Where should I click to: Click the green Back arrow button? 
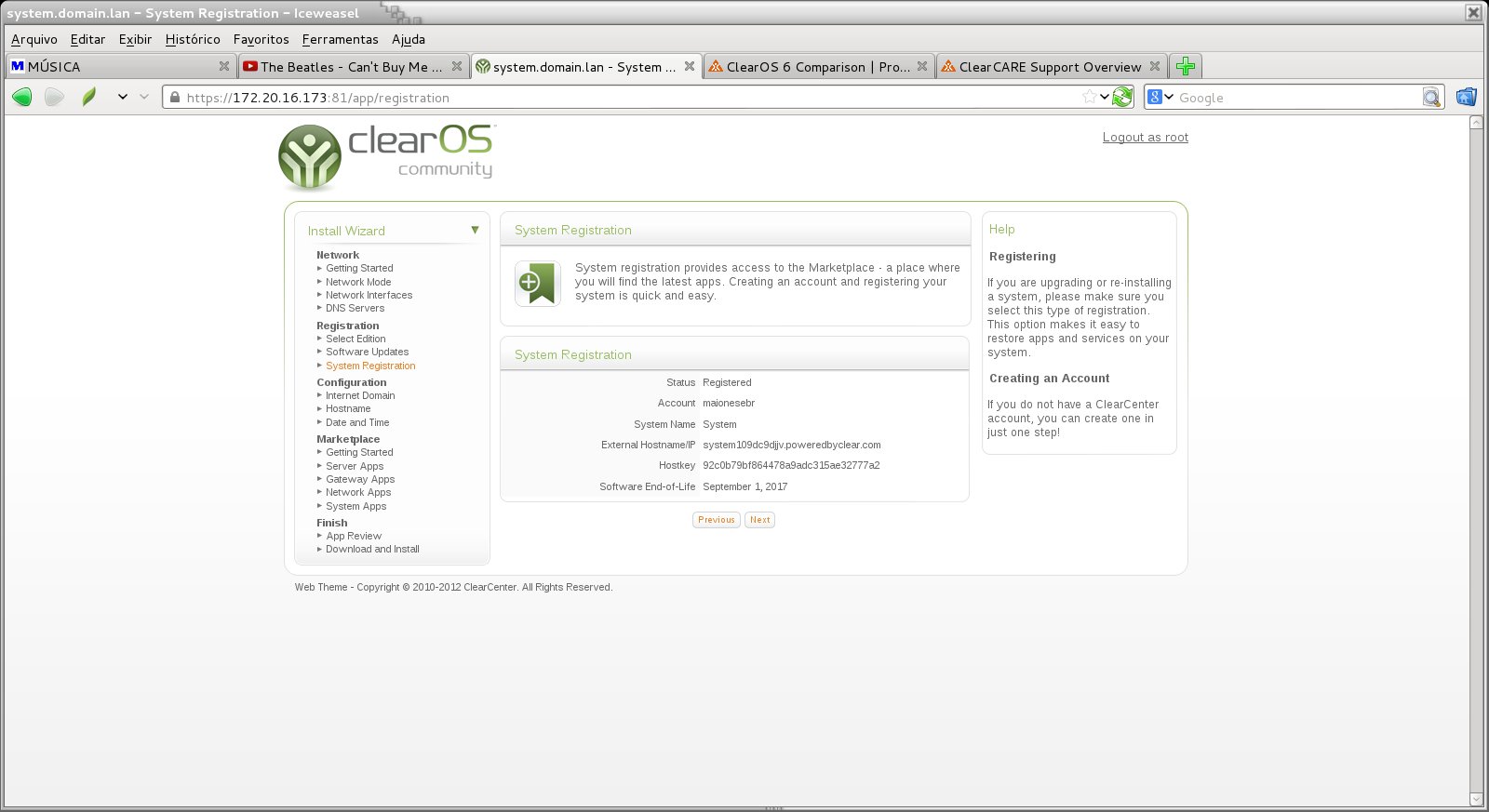click(22, 97)
